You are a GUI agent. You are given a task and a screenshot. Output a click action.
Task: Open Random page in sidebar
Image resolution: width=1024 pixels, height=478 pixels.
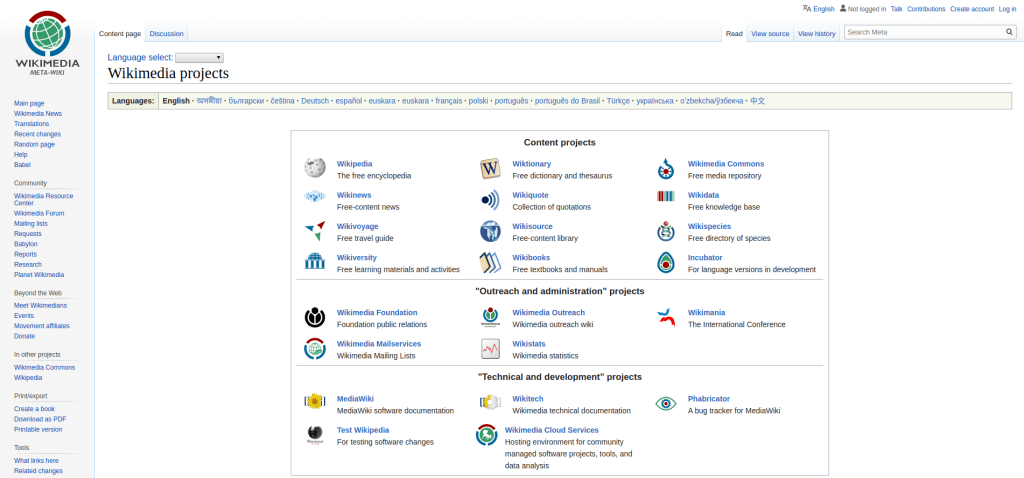[x=35, y=144]
